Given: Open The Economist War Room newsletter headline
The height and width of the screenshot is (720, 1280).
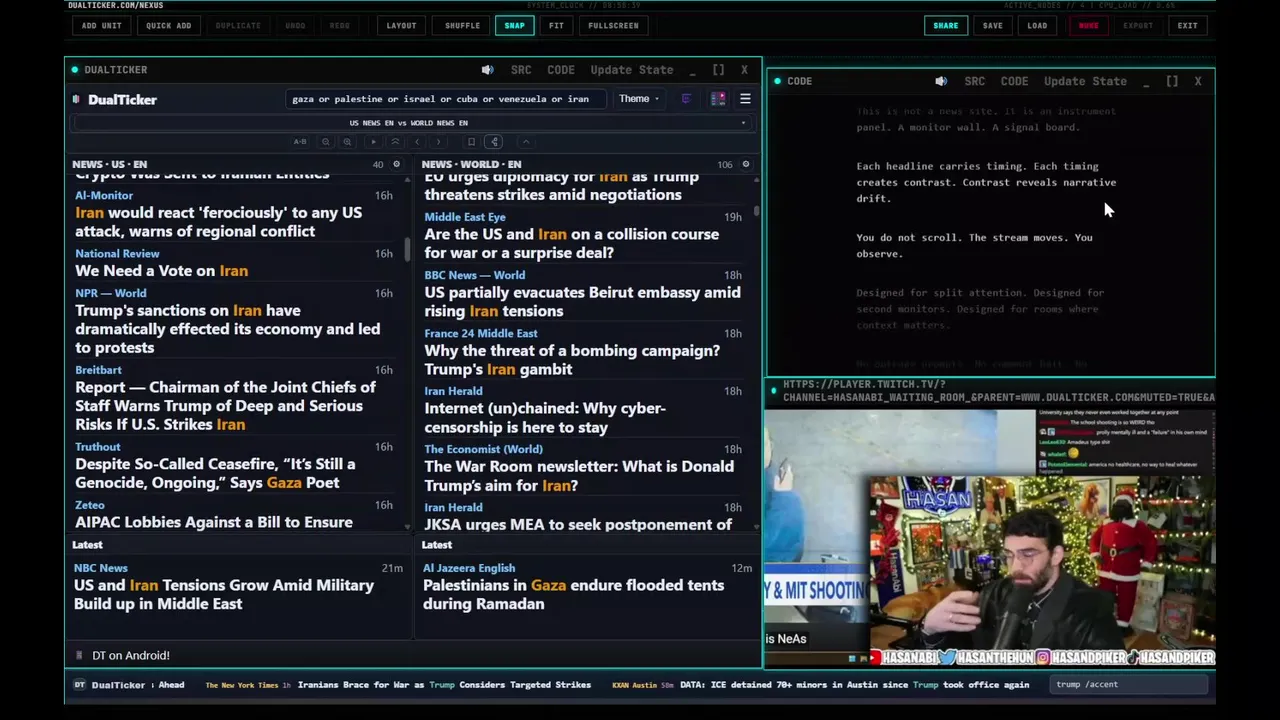Looking at the screenshot, I should (579, 476).
